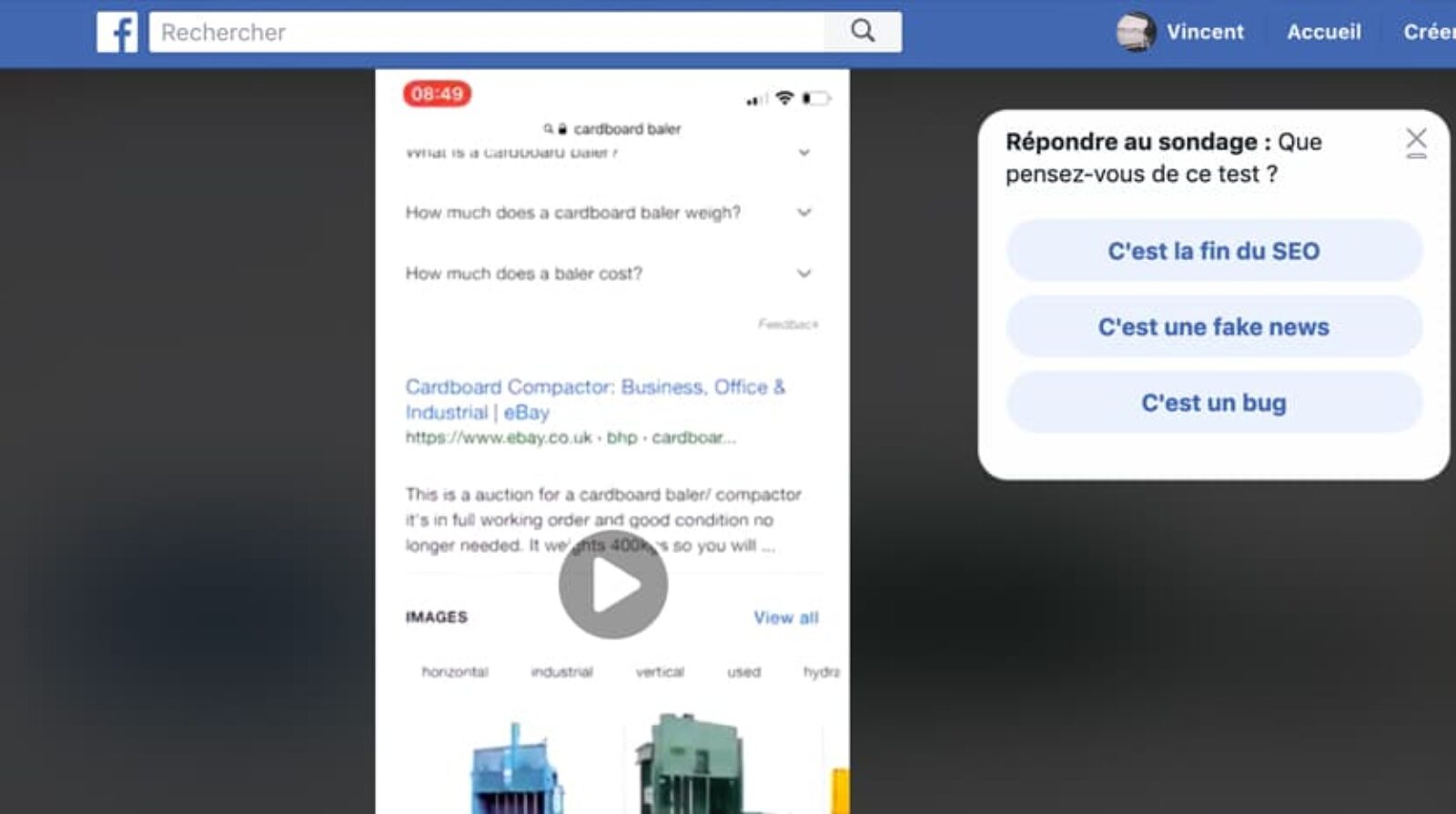Select the industrial image filter
The height and width of the screenshot is (814, 1456).
[x=561, y=672]
